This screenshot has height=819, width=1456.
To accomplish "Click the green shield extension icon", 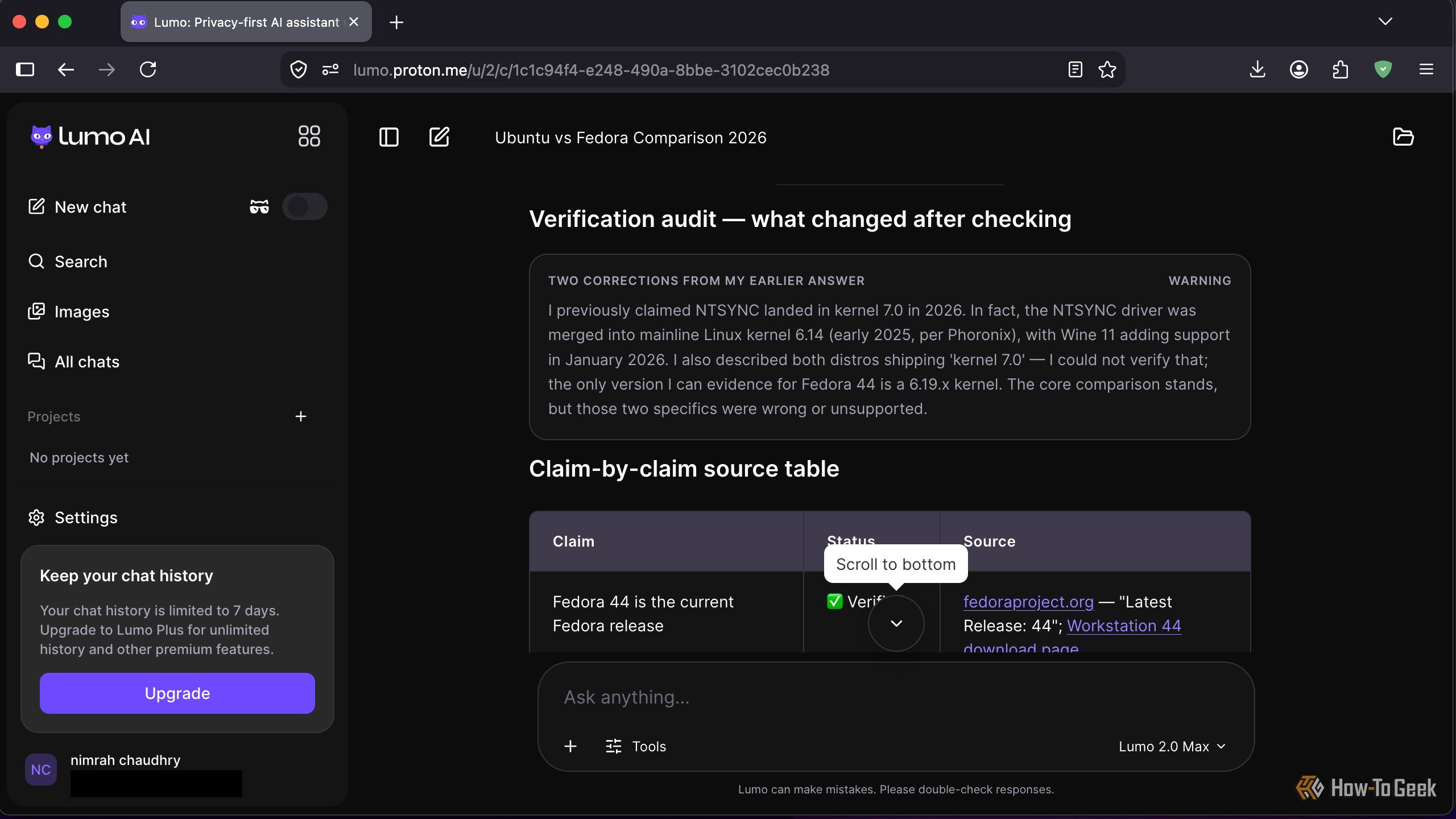I will [1383, 70].
